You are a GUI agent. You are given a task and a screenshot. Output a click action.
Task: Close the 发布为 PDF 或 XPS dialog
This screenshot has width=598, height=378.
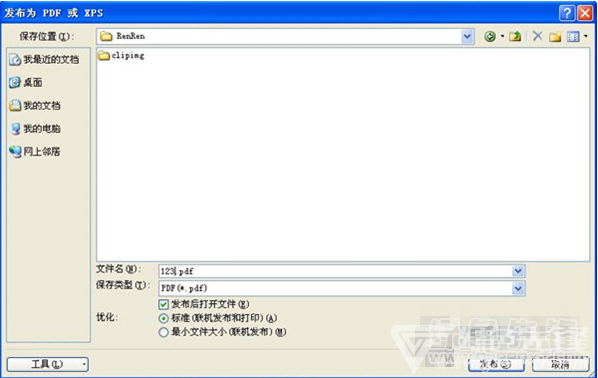(585, 13)
